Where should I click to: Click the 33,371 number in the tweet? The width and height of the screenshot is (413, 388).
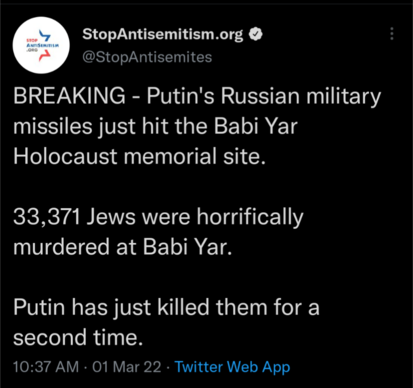point(47,217)
